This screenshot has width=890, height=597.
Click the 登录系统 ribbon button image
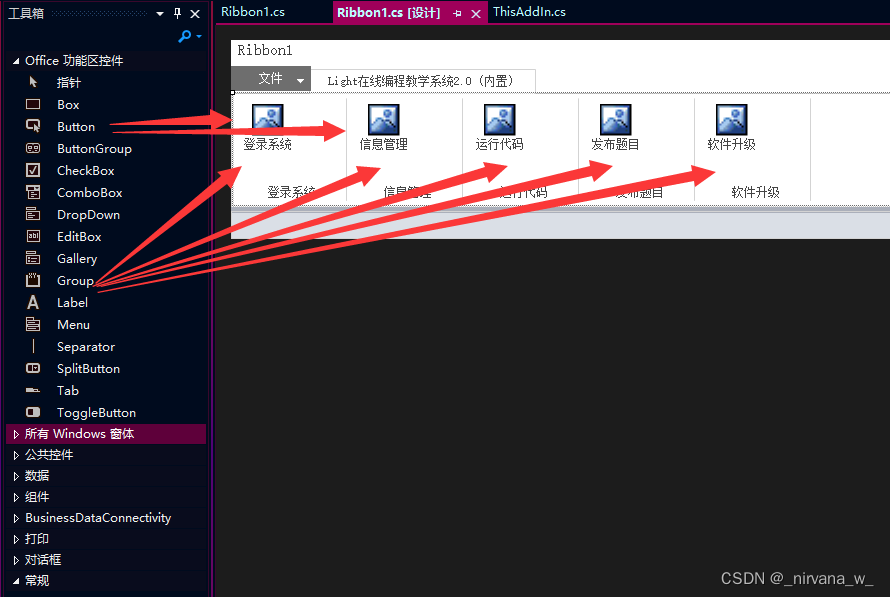click(x=267, y=119)
